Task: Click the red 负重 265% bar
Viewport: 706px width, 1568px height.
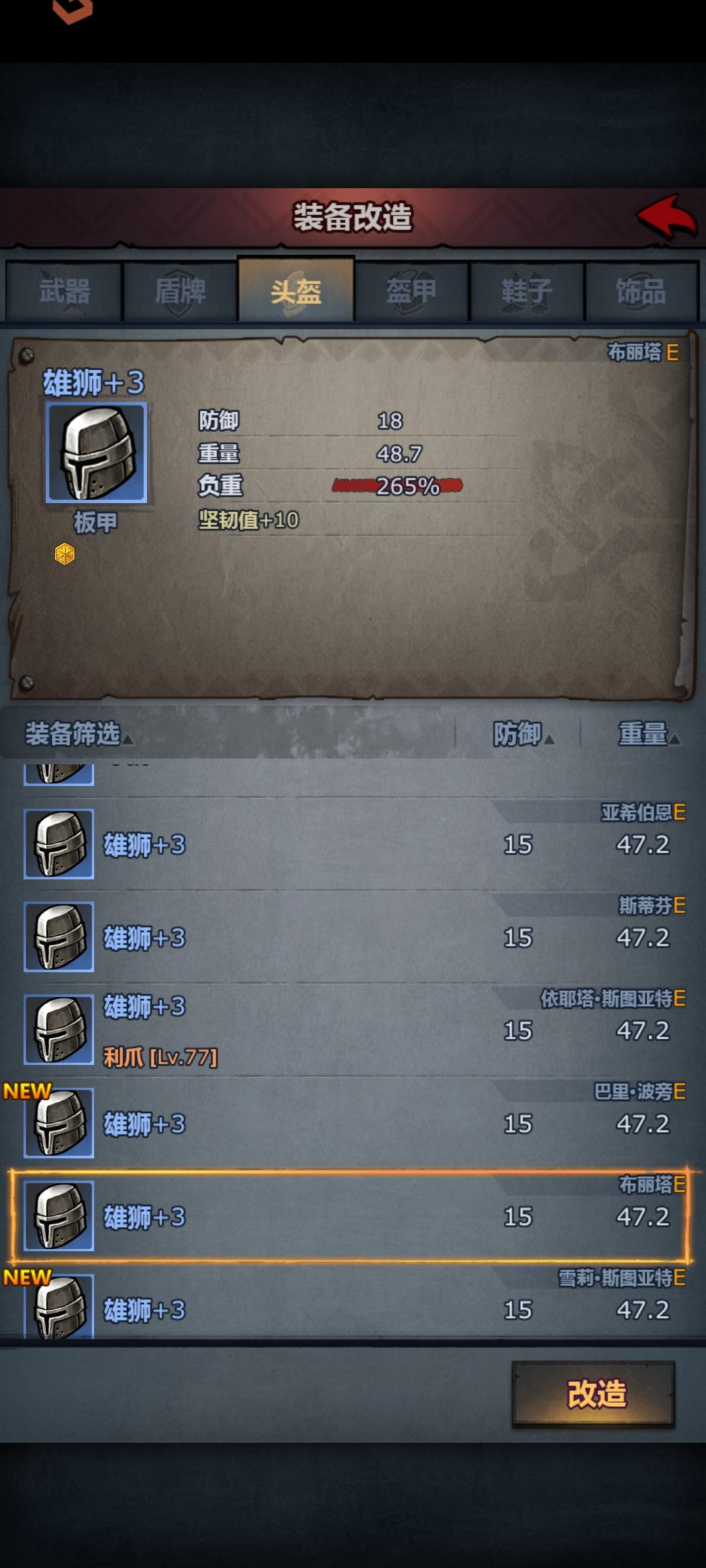Action: tap(397, 485)
